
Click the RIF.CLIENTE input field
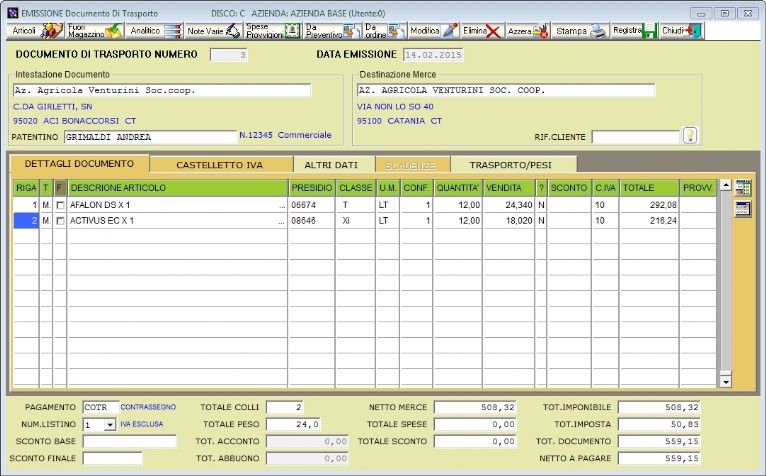tap(636, 137)
